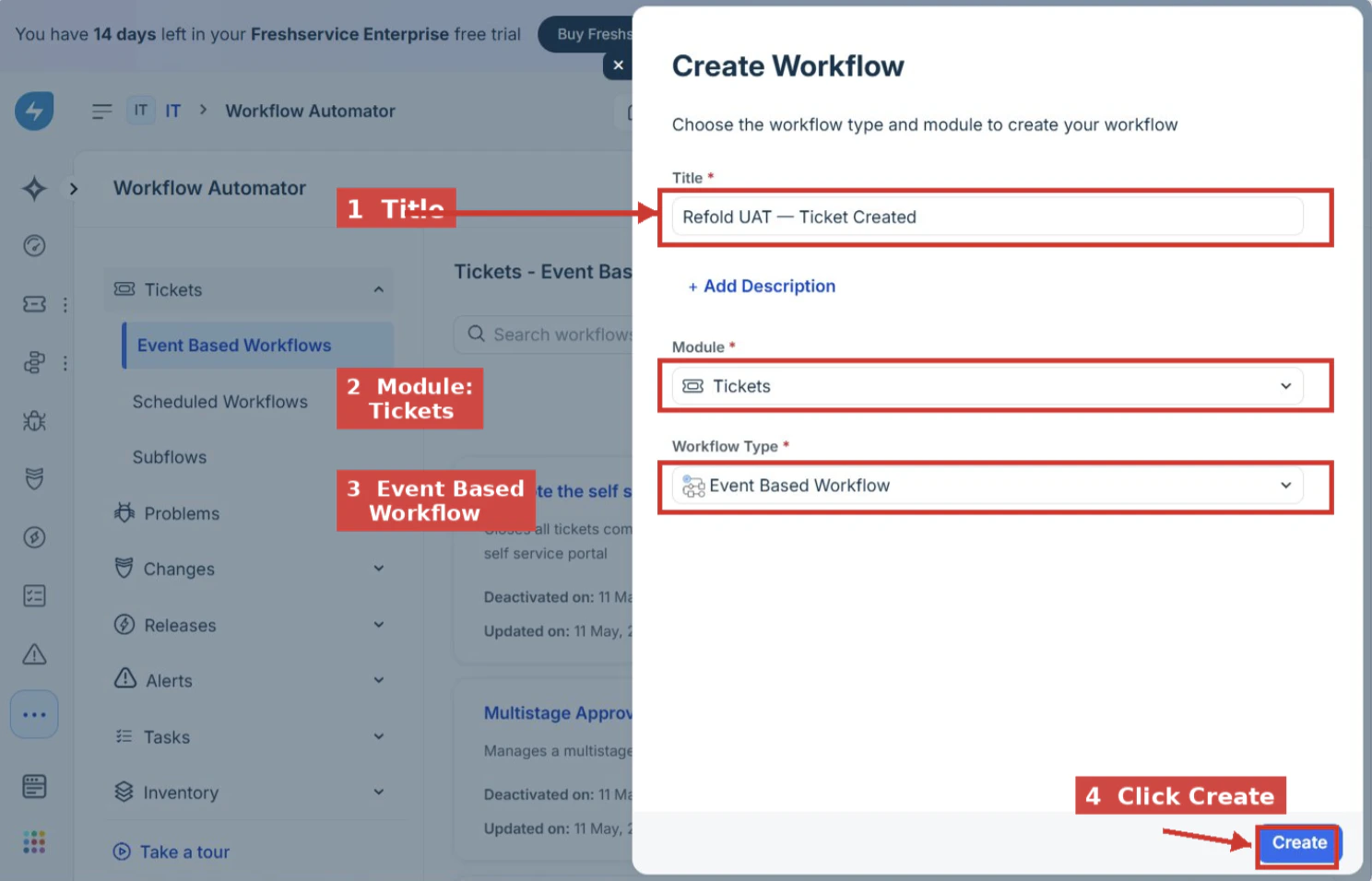Click kebab dots beside tickets sidebar icon
This screenshot has width=1372, height=881.
click(x=65, y=304)
